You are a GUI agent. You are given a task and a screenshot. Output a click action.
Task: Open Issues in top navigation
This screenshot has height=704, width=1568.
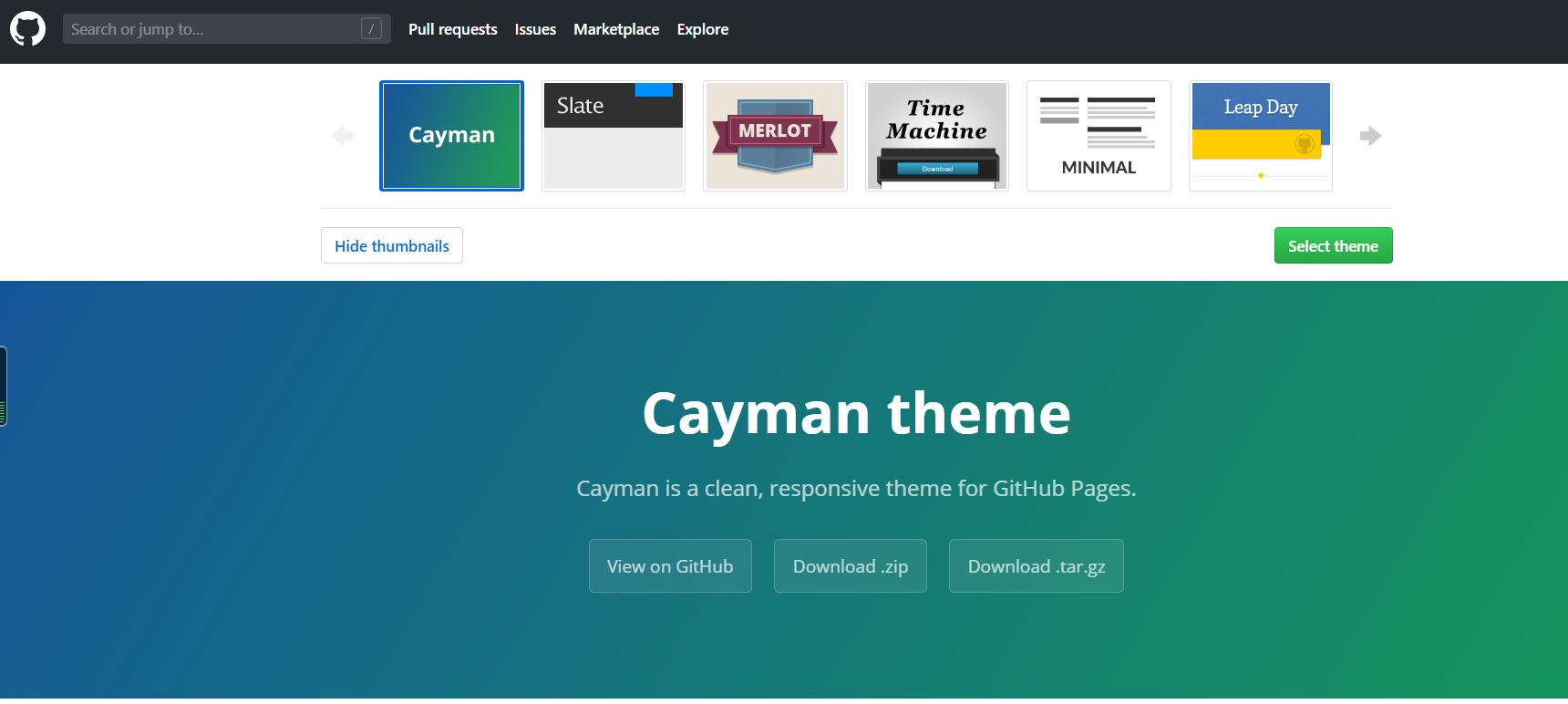[535, 29]
